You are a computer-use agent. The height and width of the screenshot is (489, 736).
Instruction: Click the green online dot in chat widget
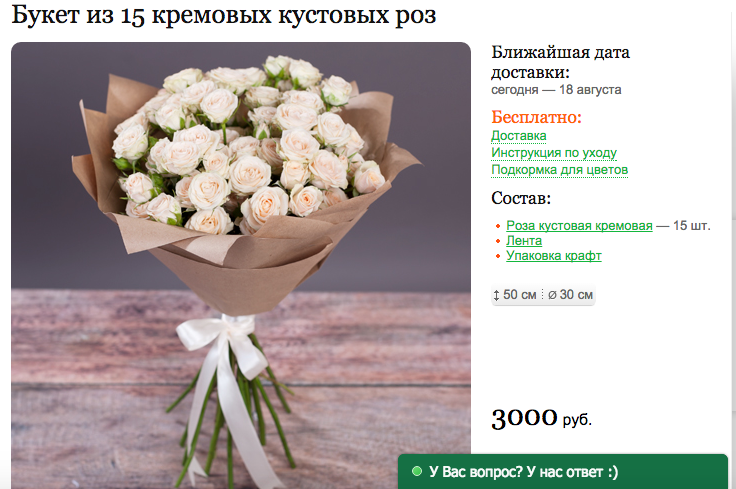coord(416,471)
